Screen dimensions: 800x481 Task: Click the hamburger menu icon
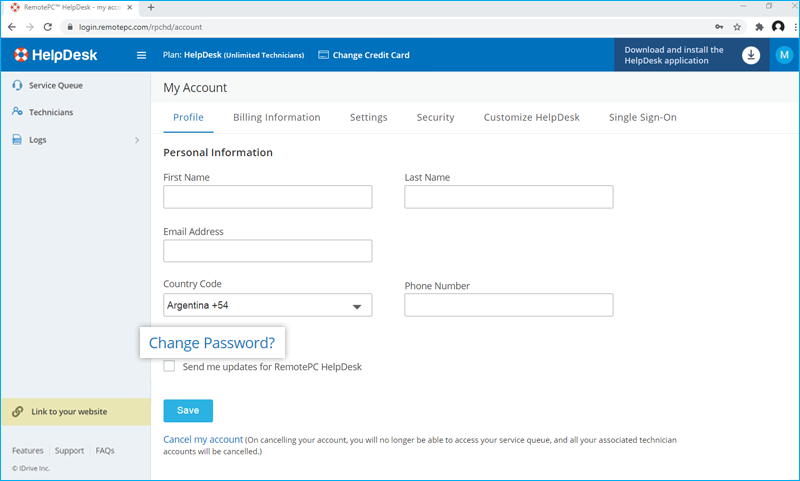coord(141,55)
